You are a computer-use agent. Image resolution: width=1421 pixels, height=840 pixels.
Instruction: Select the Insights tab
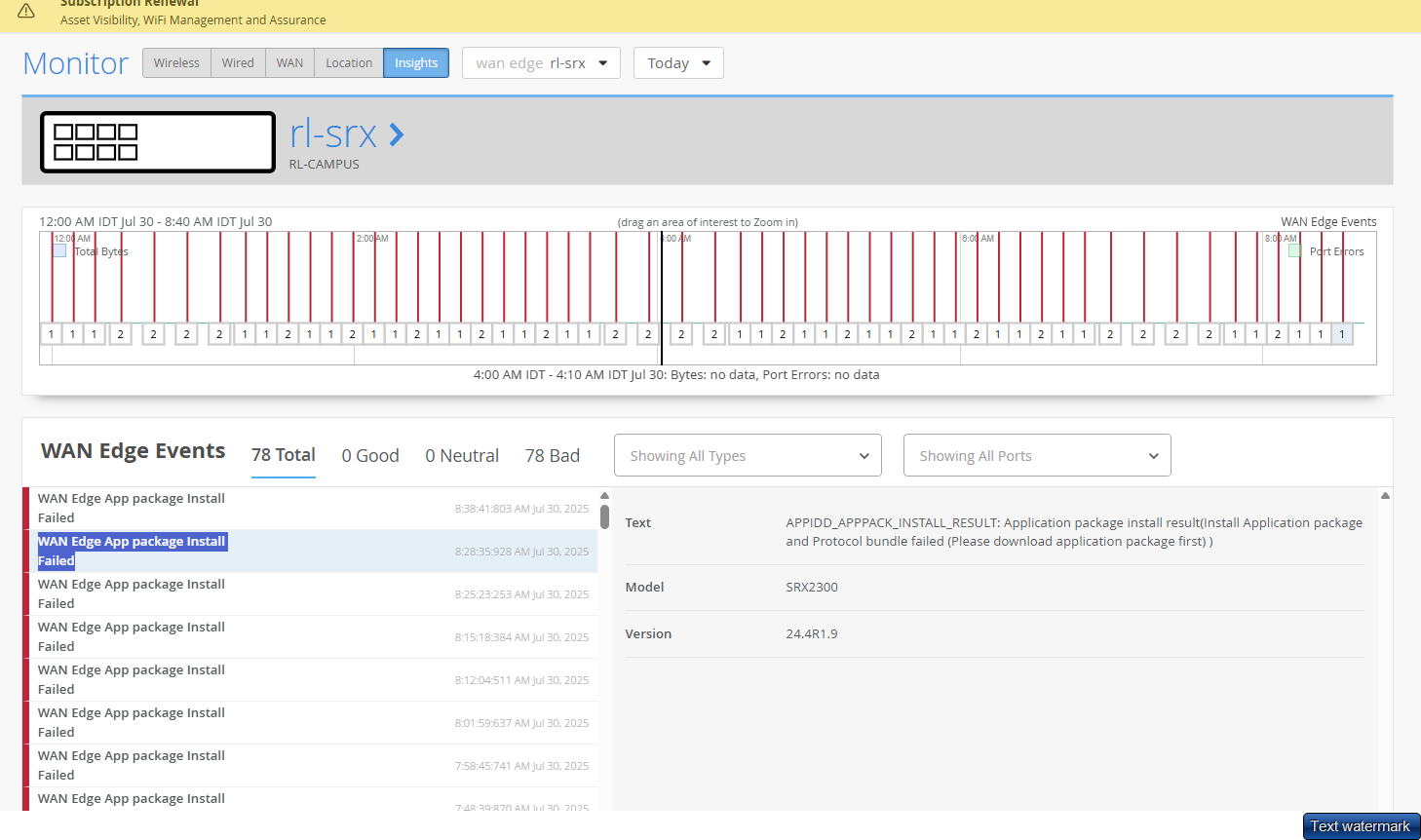[x=416, y=63]
